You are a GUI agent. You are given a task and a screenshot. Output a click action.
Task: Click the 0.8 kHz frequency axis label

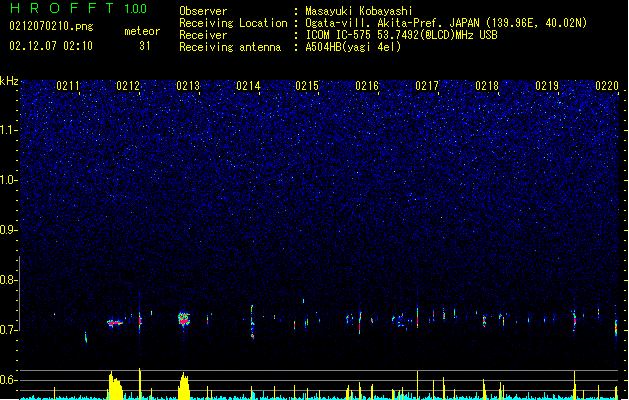(8, 280)
